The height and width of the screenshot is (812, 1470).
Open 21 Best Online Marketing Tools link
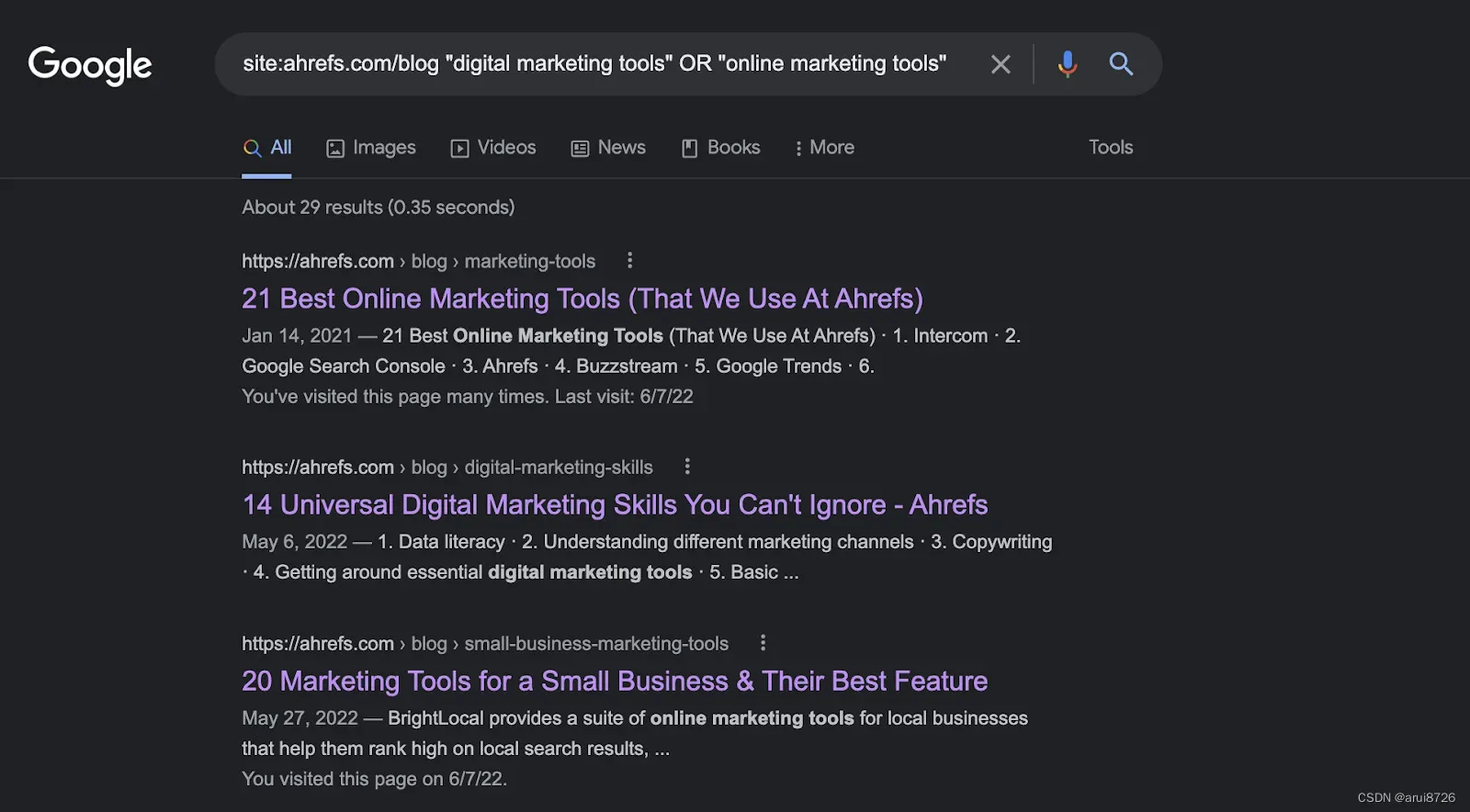click(582, 299)
